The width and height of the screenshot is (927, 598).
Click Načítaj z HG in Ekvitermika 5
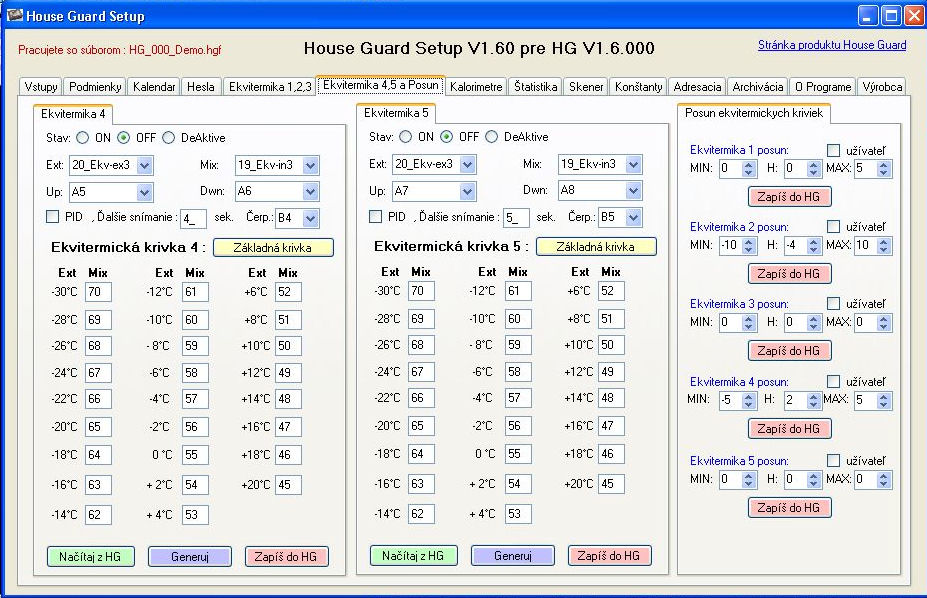tap(413, 555)
